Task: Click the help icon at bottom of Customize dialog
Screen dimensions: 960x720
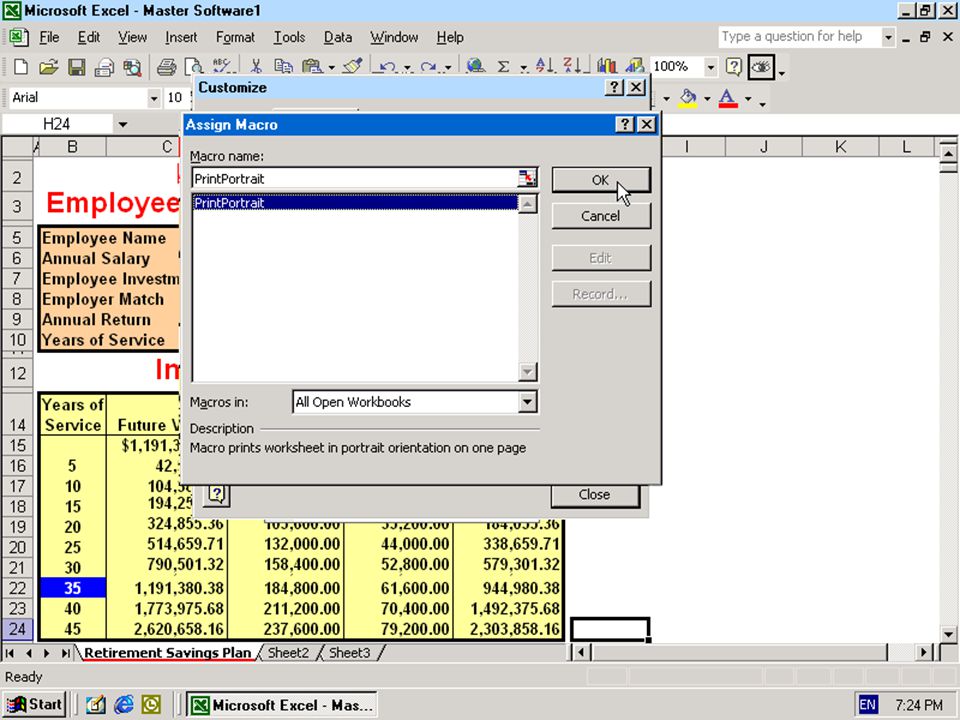Action: pyautogui.click(x=217, y=494)
